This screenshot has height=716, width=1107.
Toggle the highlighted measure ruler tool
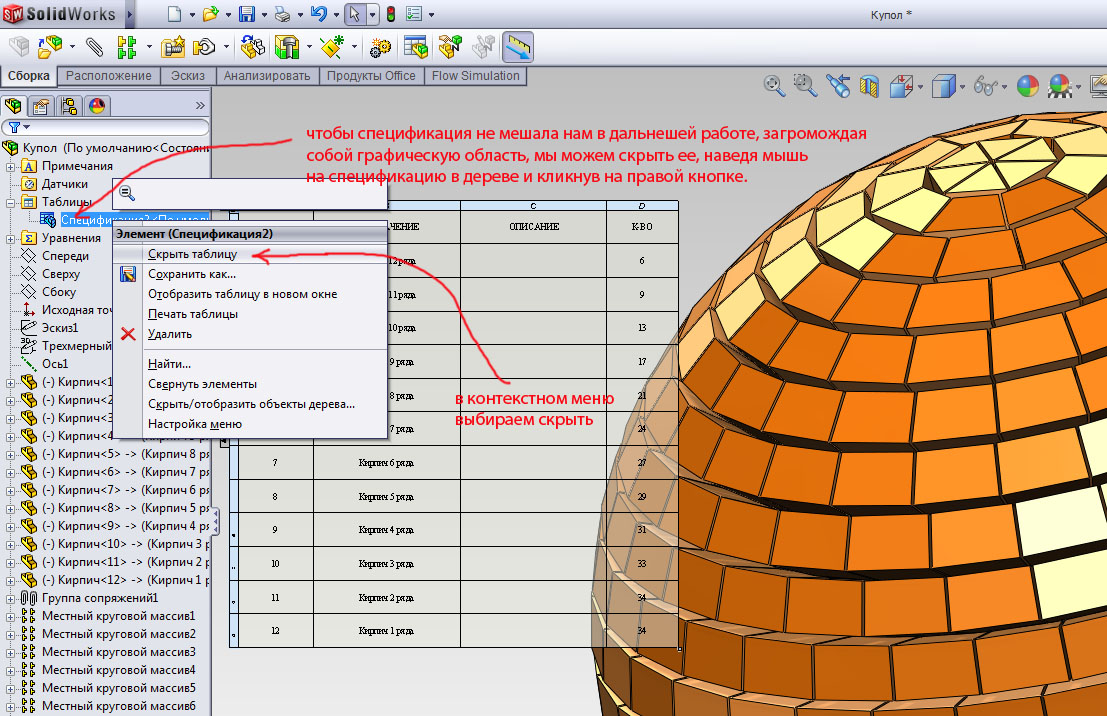(517, 47)
